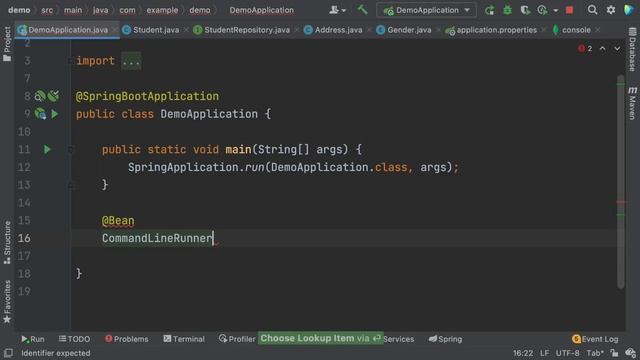
Task: Click the @SpringBootApplication annotation
Action: [x=147, y=96]
